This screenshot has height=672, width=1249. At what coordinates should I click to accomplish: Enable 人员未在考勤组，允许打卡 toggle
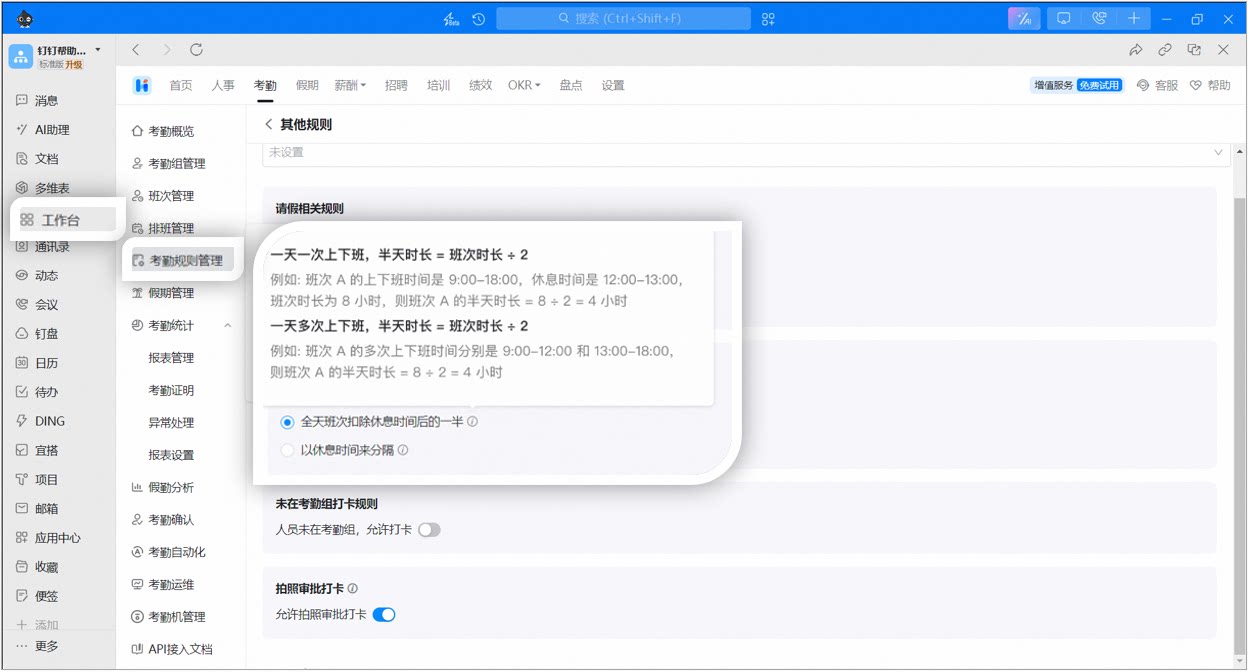(x=429, y=529)
